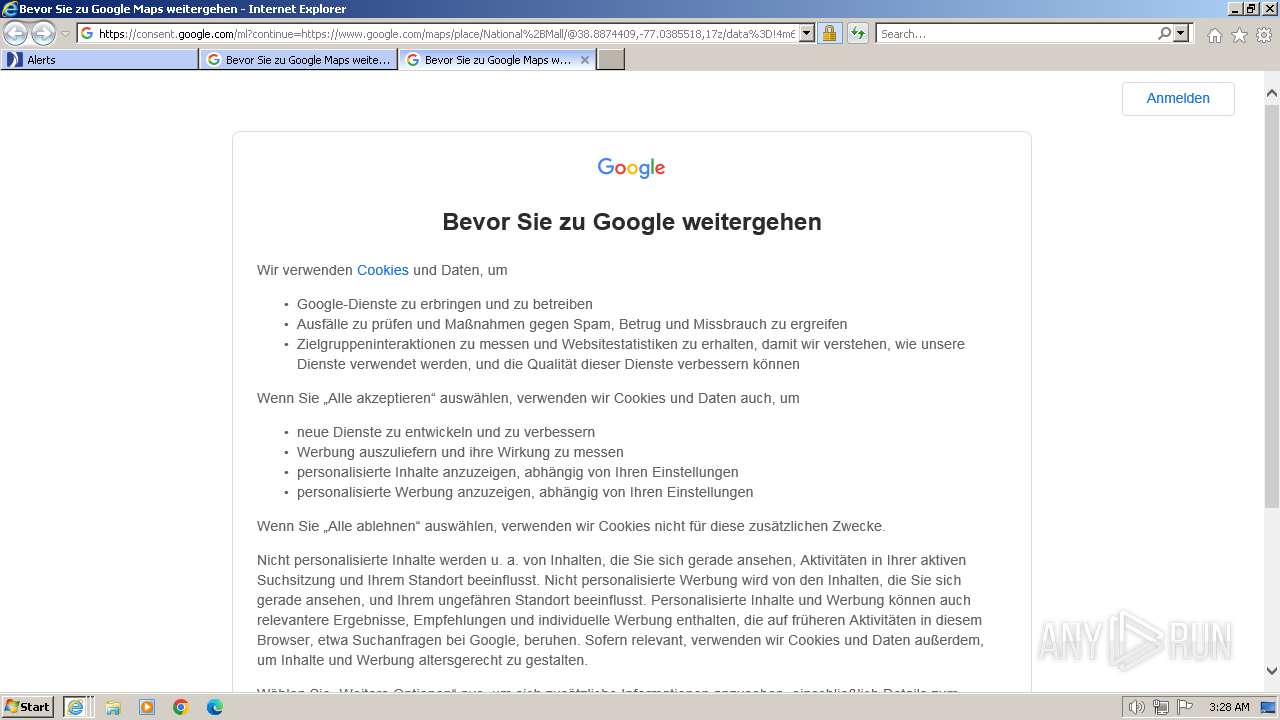The image size is (1280, 720).
Task: Click the site favicon in address bar
Action: point(87,33)
